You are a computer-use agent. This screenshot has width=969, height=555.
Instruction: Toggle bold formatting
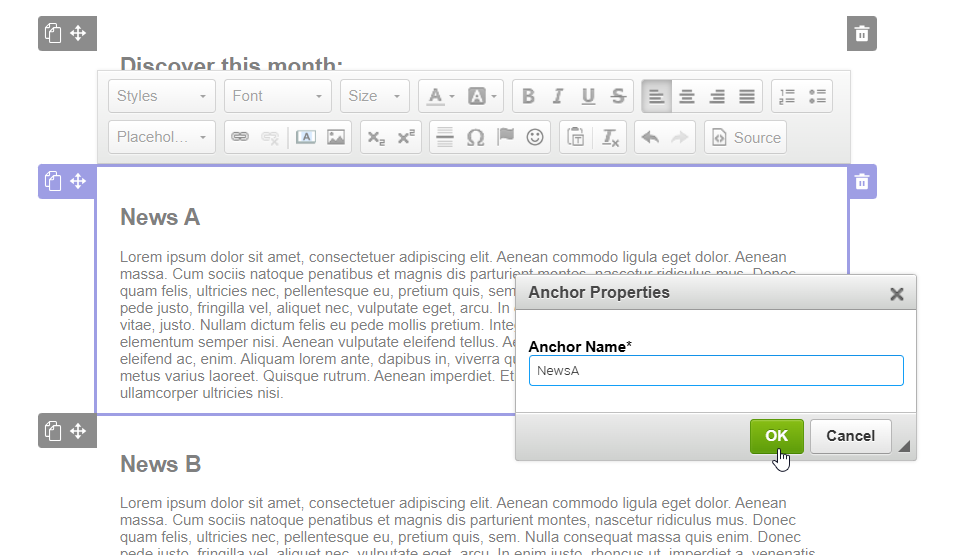(x=528, y=96)
